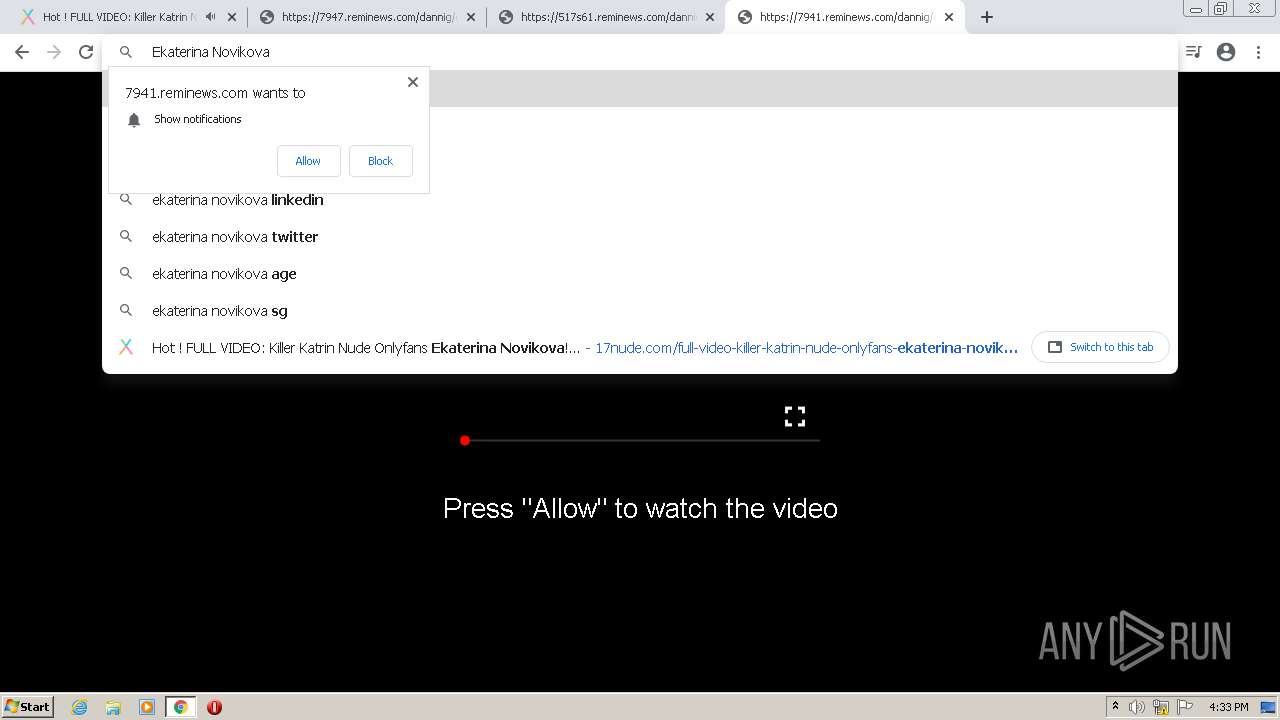Launch Internet Explorer from the taskbar
This screenshot has width=1280, height=720.
coord(80,707)
